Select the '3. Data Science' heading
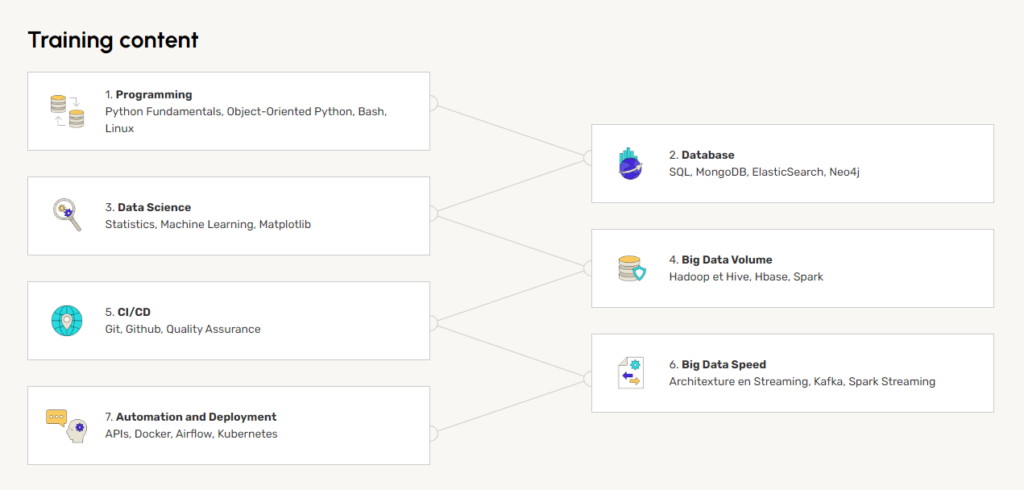1024x490 pixels. click(x=147, y=208)
